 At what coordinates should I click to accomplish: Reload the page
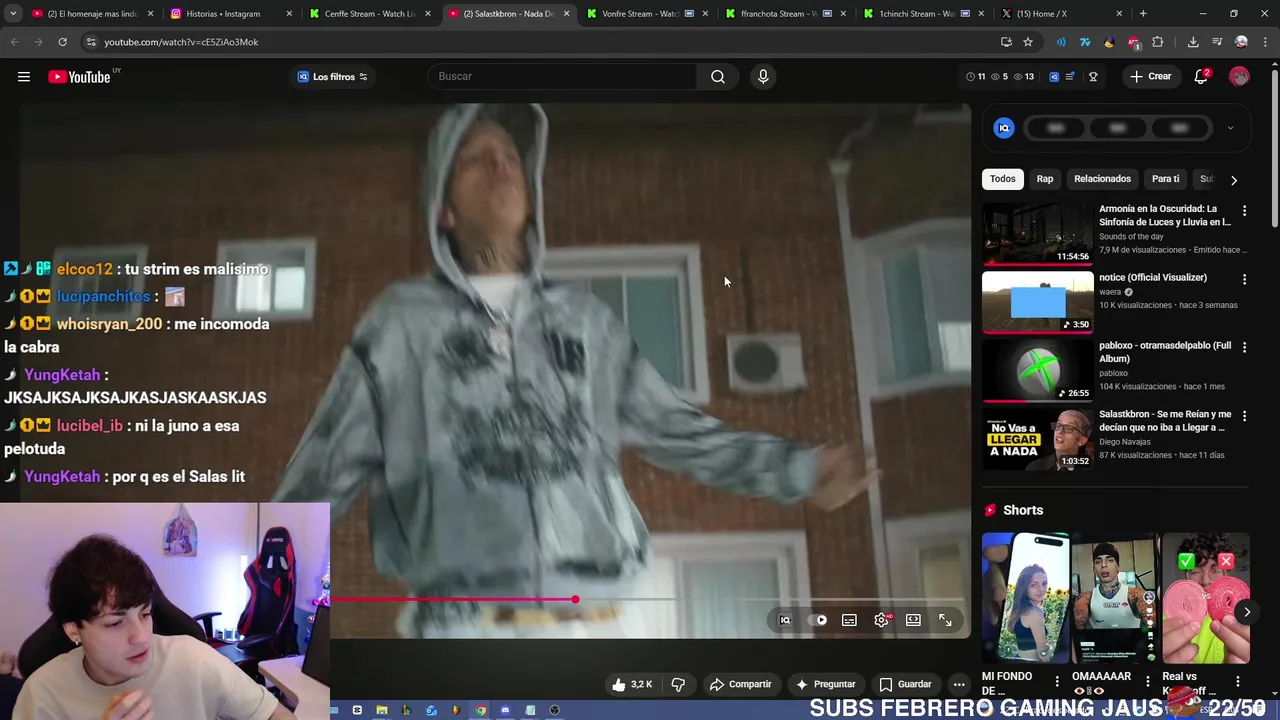click(62, 42)
